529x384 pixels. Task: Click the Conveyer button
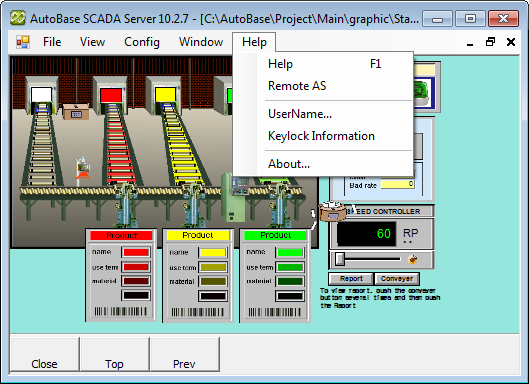(x=397, y=279)
